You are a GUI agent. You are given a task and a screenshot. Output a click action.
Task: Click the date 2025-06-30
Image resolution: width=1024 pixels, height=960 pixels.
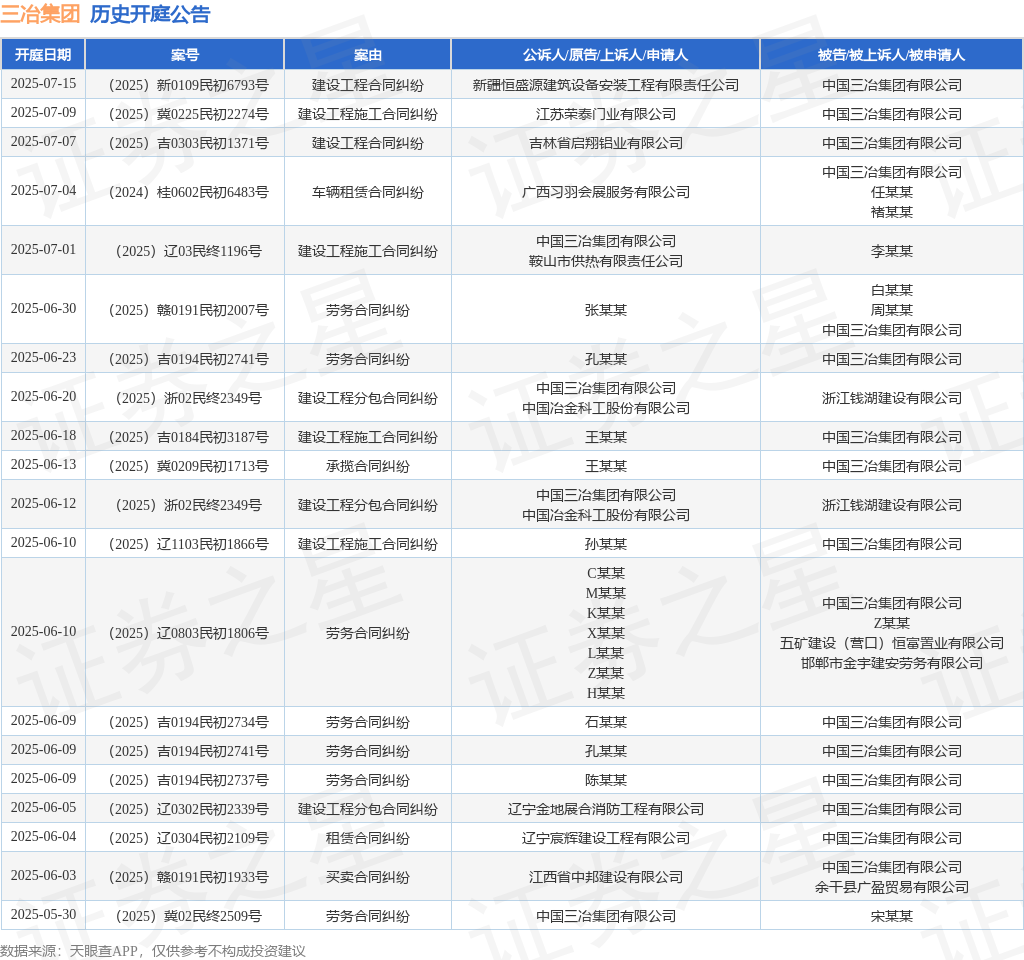click(x=43, y=308)
